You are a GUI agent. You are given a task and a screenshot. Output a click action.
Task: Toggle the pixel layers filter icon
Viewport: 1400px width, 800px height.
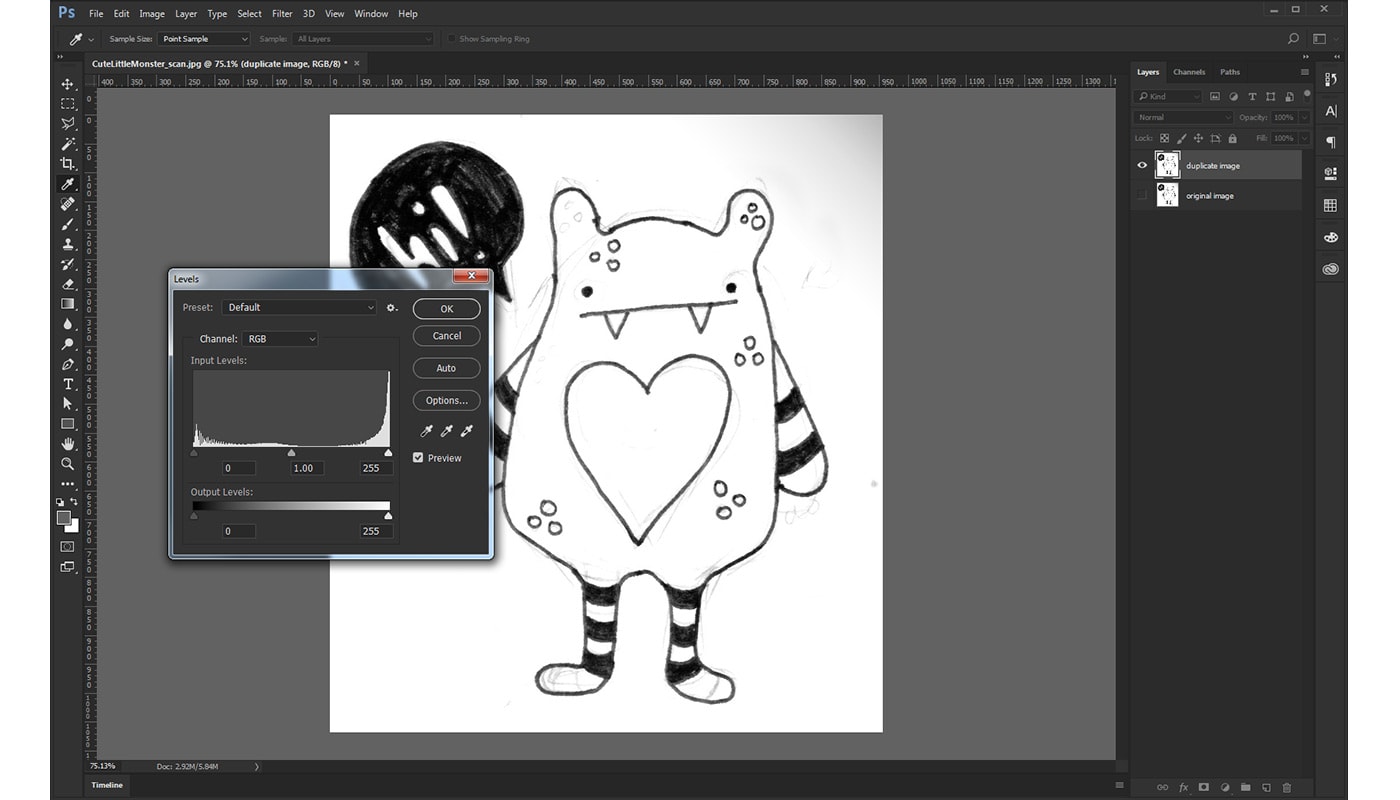point(1215,97)
